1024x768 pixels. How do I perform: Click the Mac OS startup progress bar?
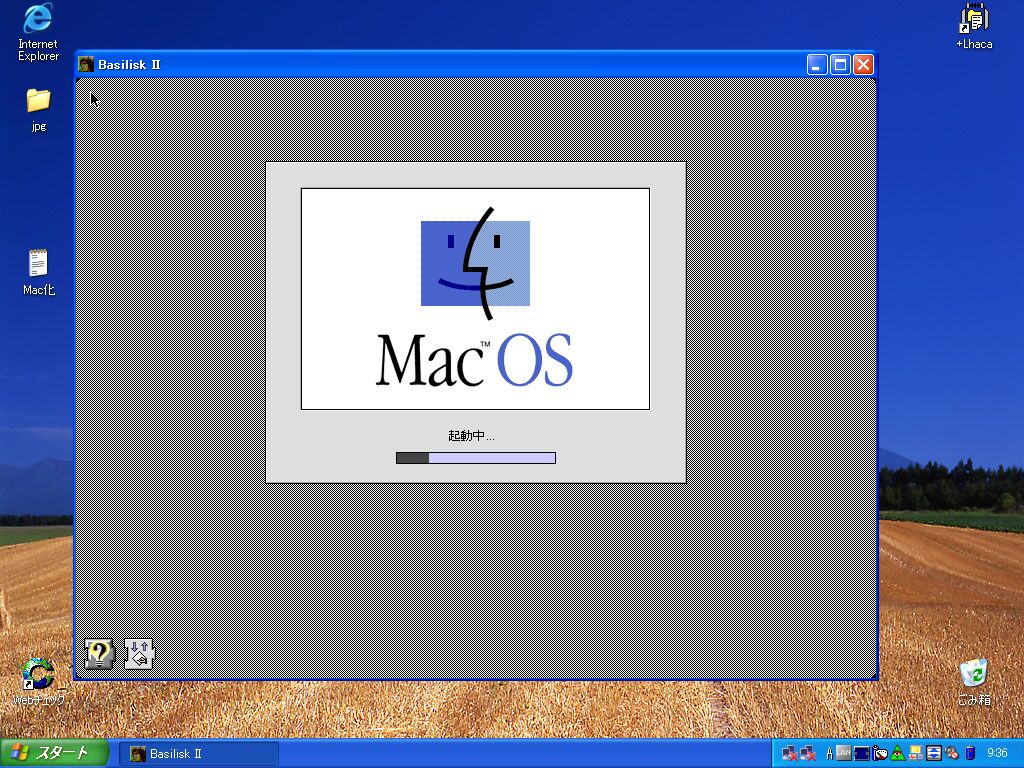click(x=476, y=458)
